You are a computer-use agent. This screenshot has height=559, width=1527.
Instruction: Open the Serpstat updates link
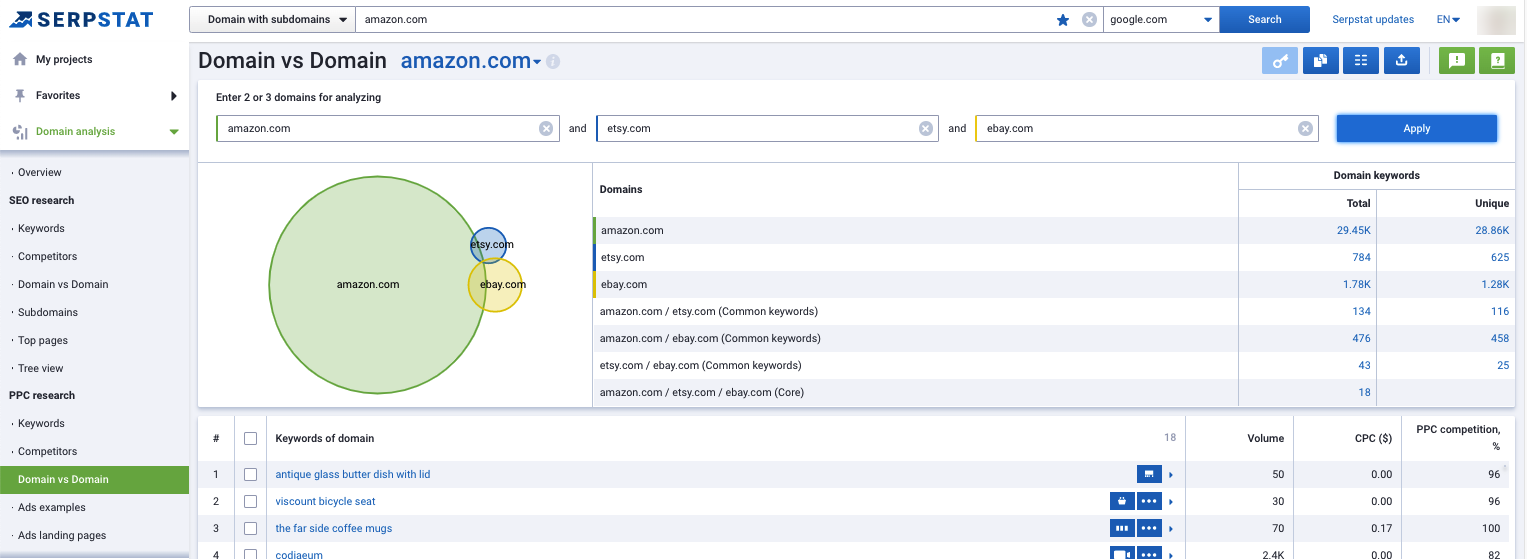1373,20
